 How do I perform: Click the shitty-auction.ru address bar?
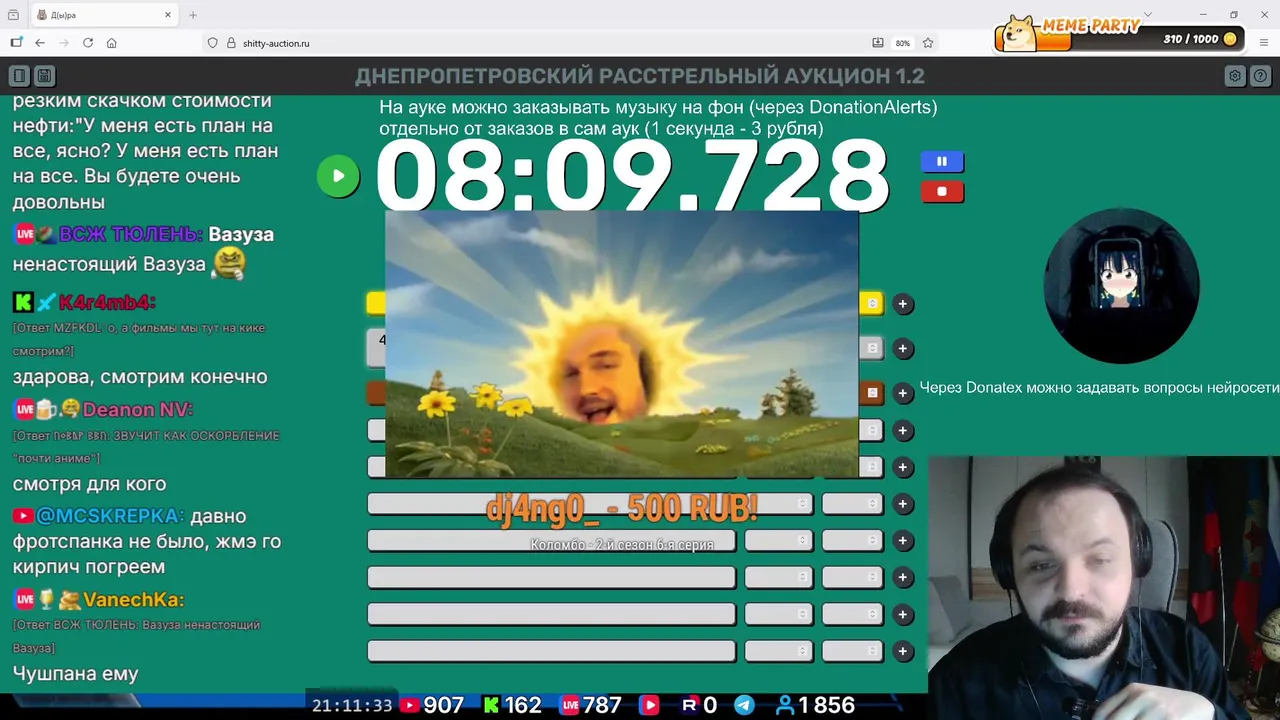[540, 43]
